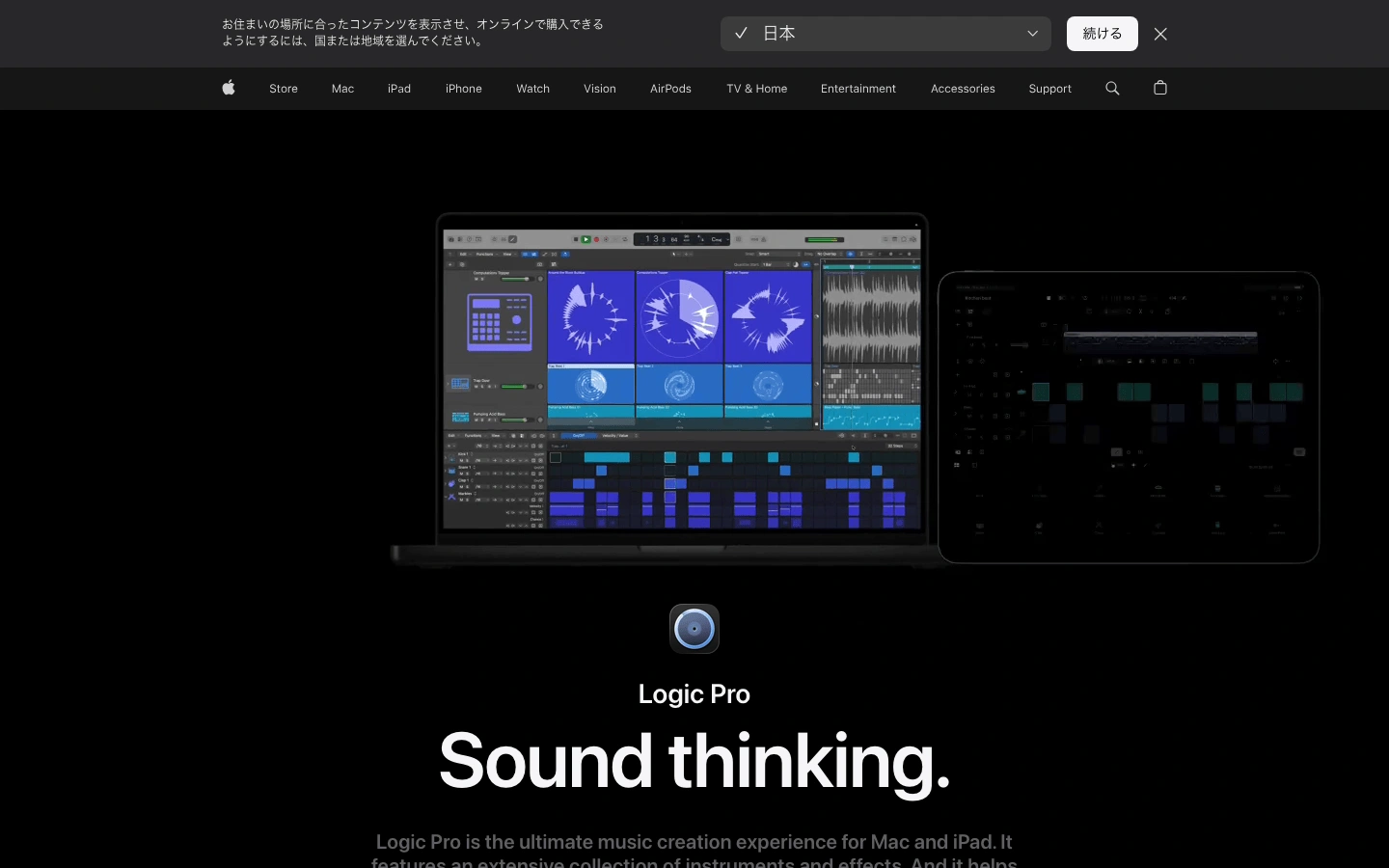Click the Apple logo home icon

(x=229, y=88)
